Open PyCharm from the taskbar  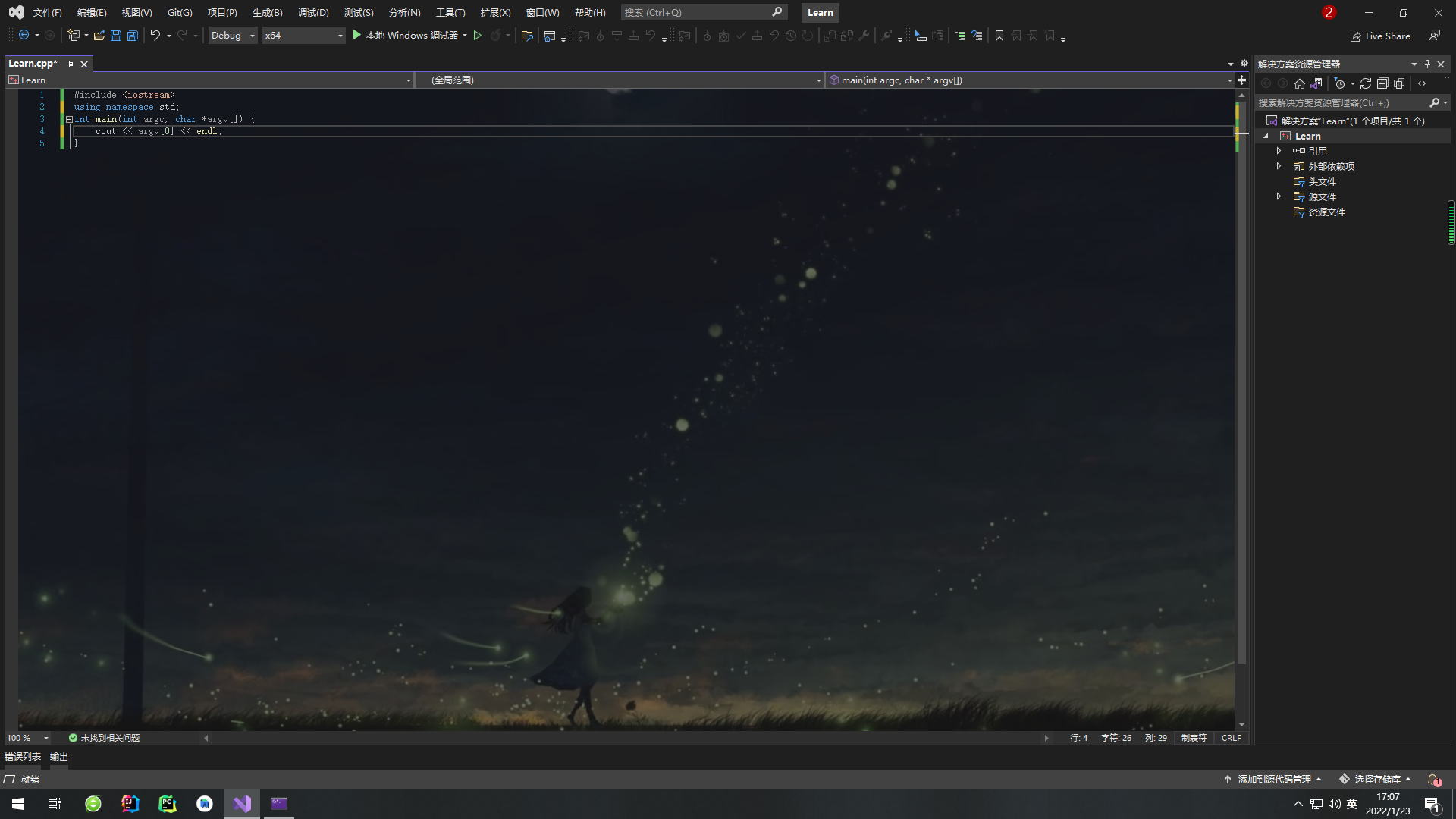(167, 804)
